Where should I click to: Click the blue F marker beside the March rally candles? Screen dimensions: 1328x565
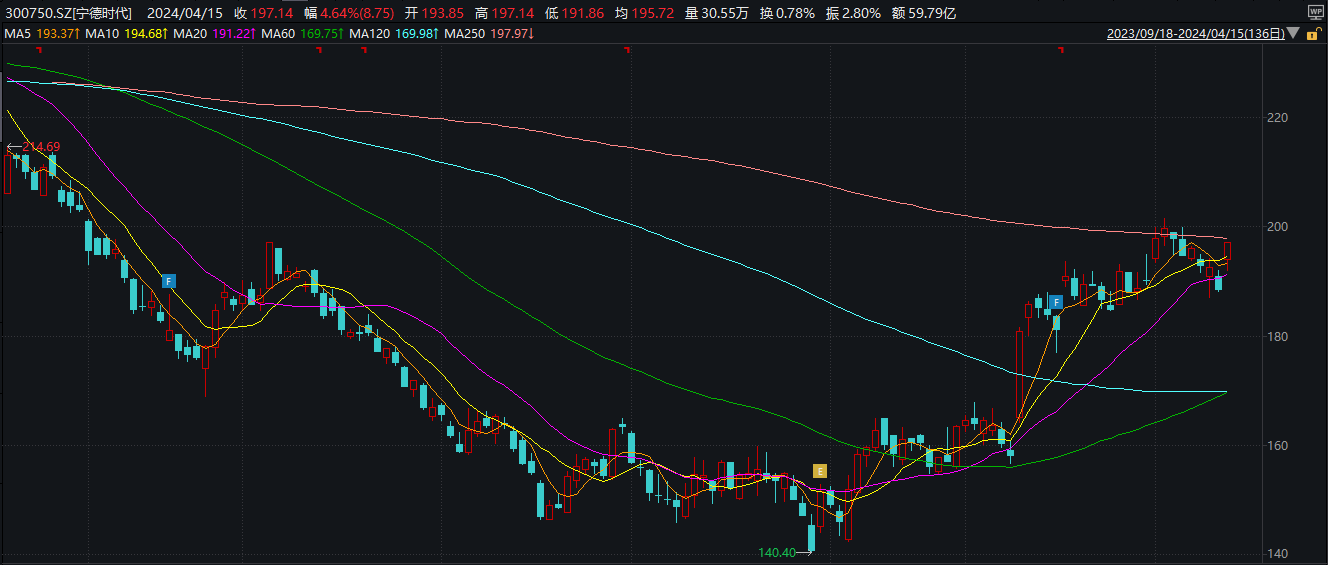[x=1055, y=301]
